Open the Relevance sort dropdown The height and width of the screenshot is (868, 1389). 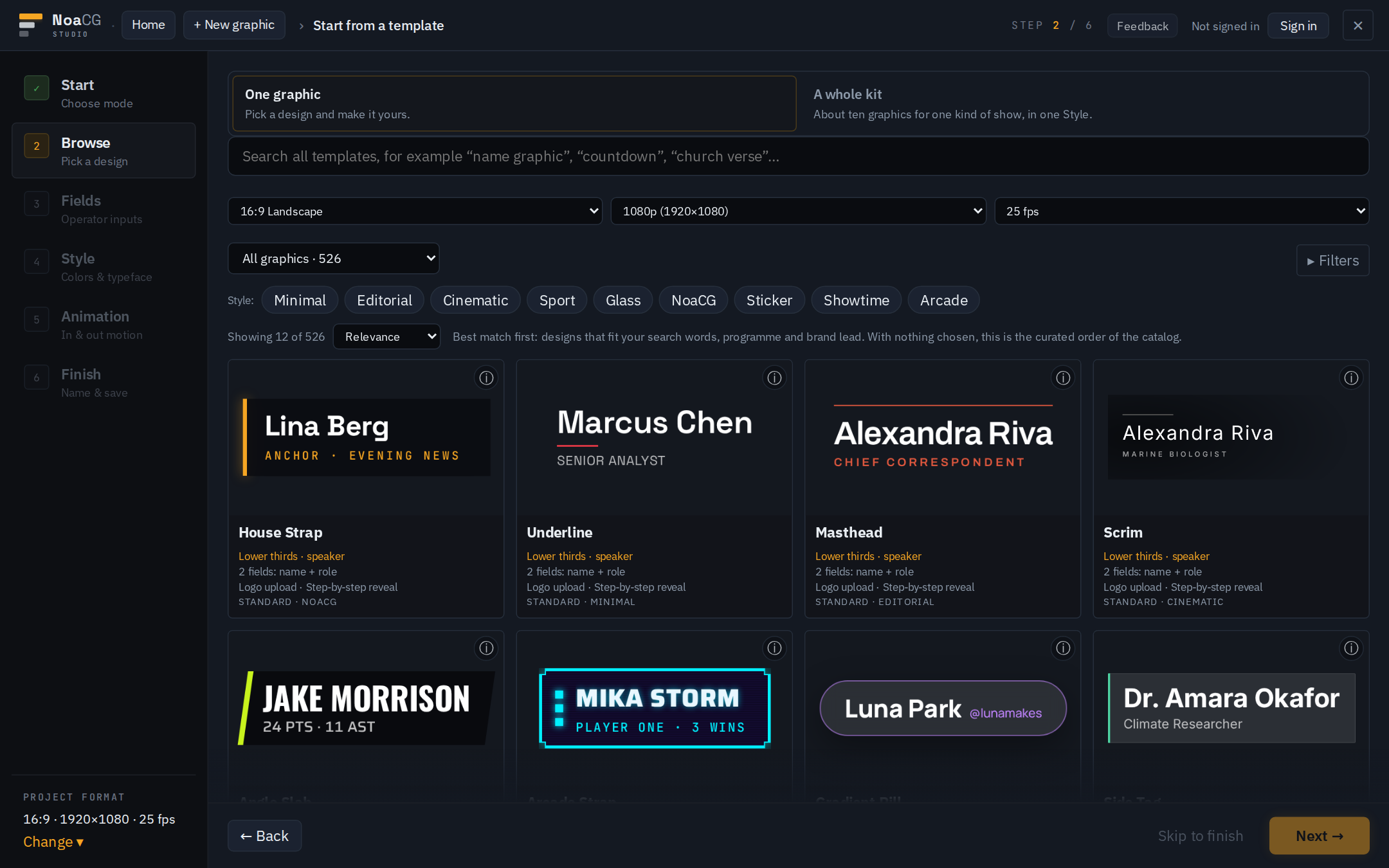pyautogui.click(x=386, y=336)
